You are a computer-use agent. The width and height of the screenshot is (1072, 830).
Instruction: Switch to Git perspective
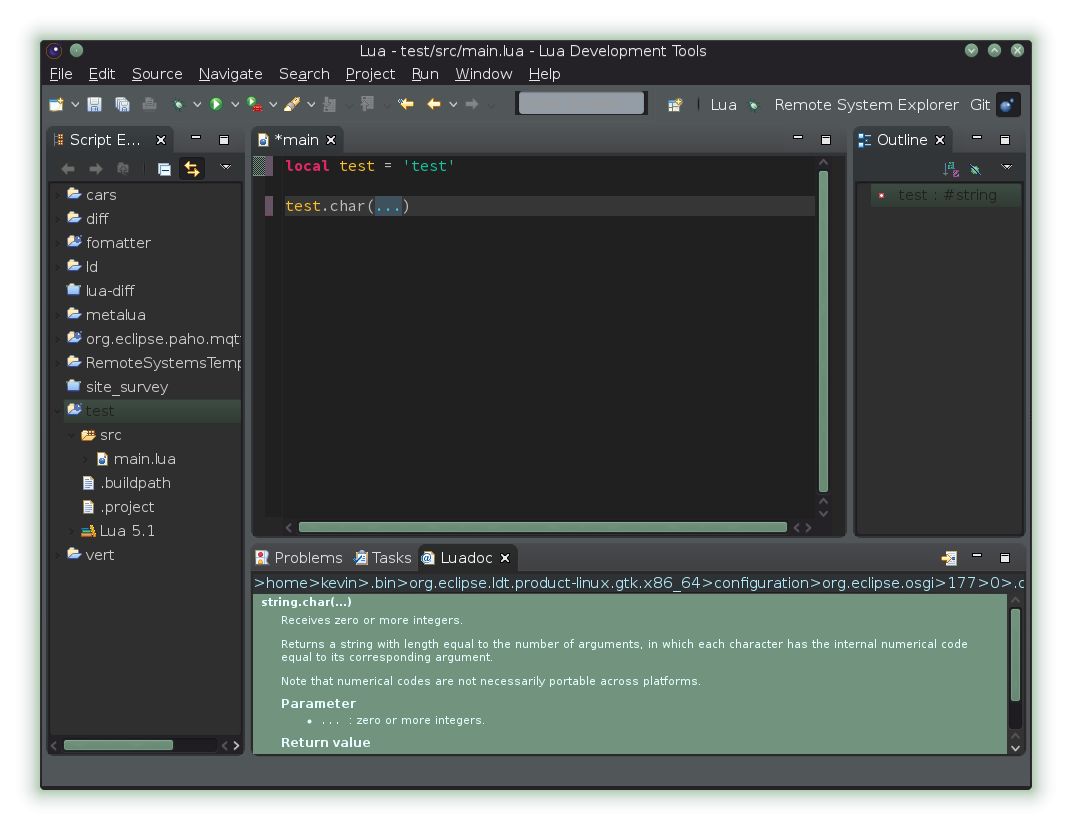[980, 105]
